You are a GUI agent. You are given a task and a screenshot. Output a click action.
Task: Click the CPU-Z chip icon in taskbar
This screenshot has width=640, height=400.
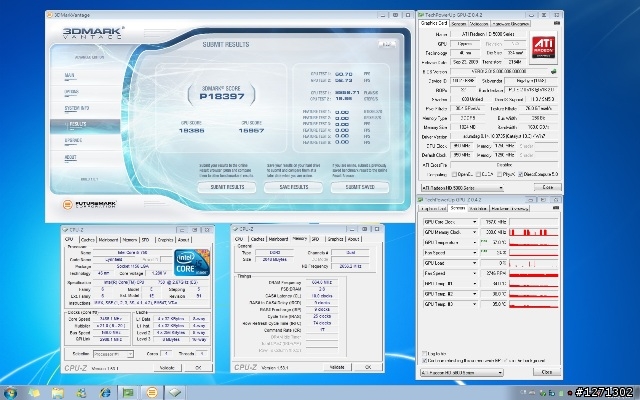click(x=175, y=393)
